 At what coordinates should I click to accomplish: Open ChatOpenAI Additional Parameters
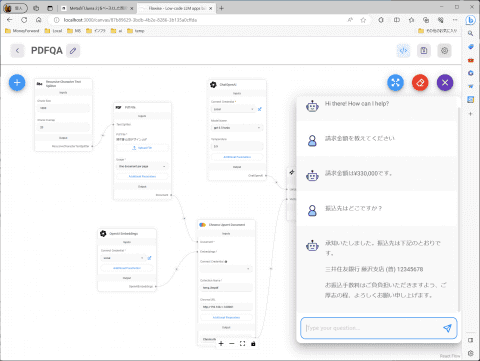[237, 157]
